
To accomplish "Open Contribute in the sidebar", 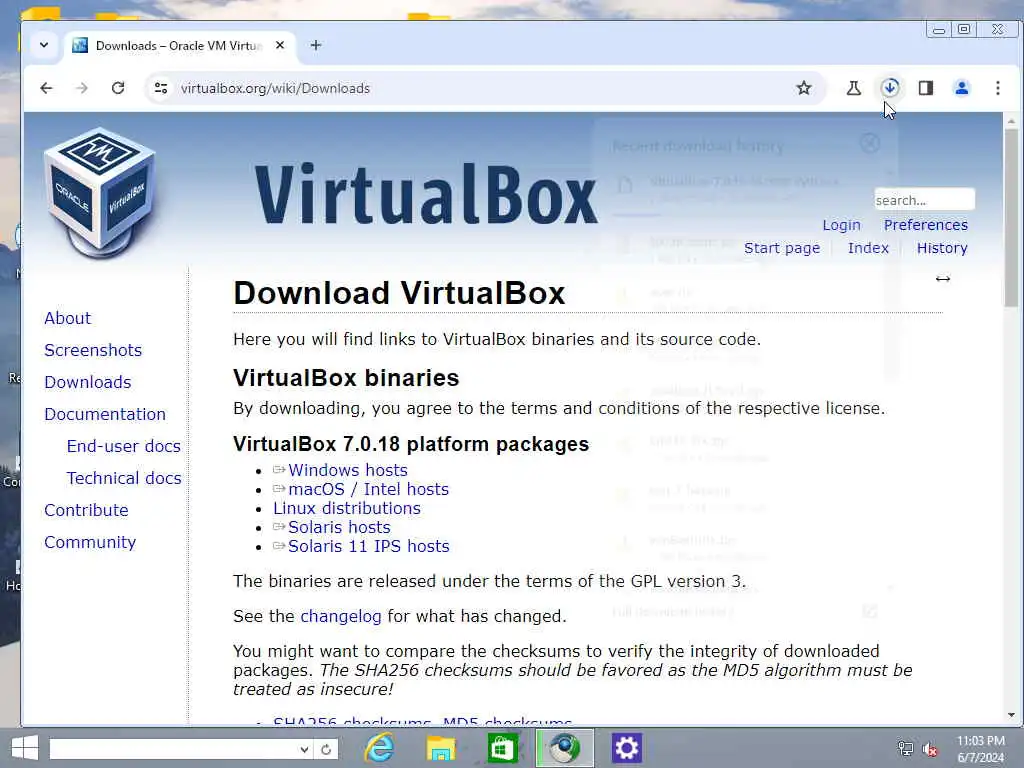I will coord(86,510).
